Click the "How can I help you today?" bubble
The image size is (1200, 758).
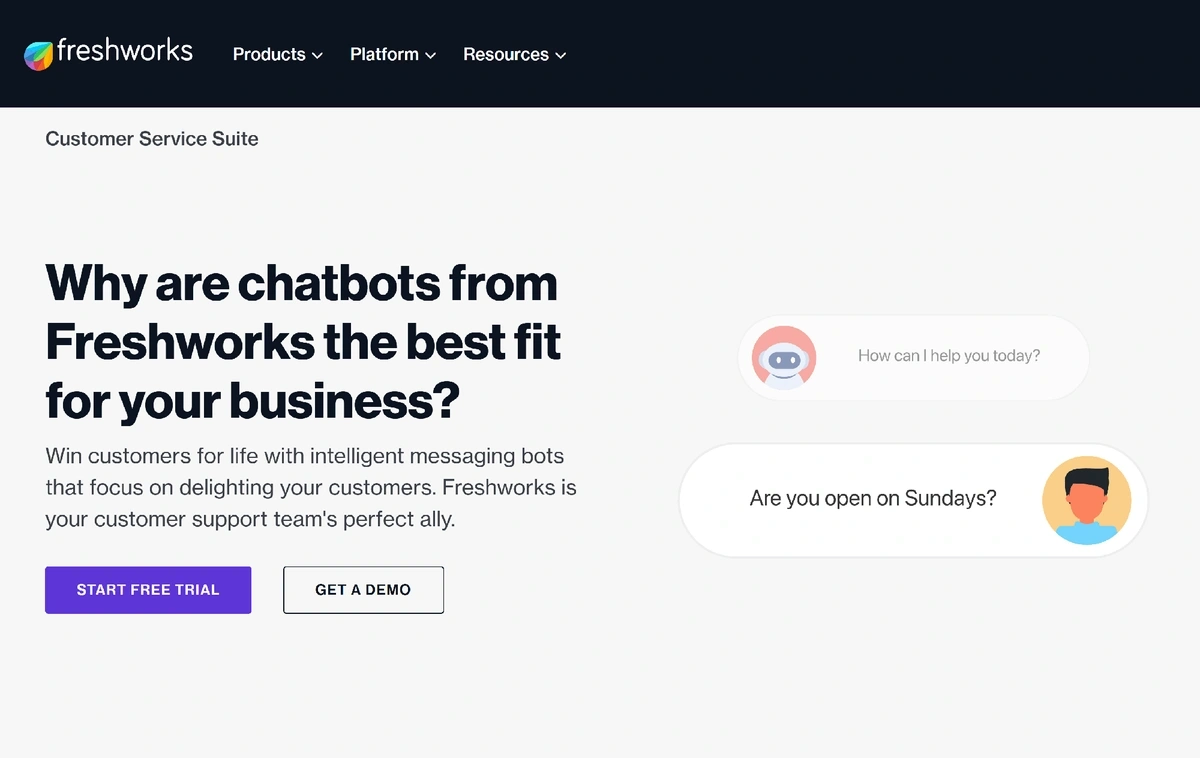click(913, 357)
